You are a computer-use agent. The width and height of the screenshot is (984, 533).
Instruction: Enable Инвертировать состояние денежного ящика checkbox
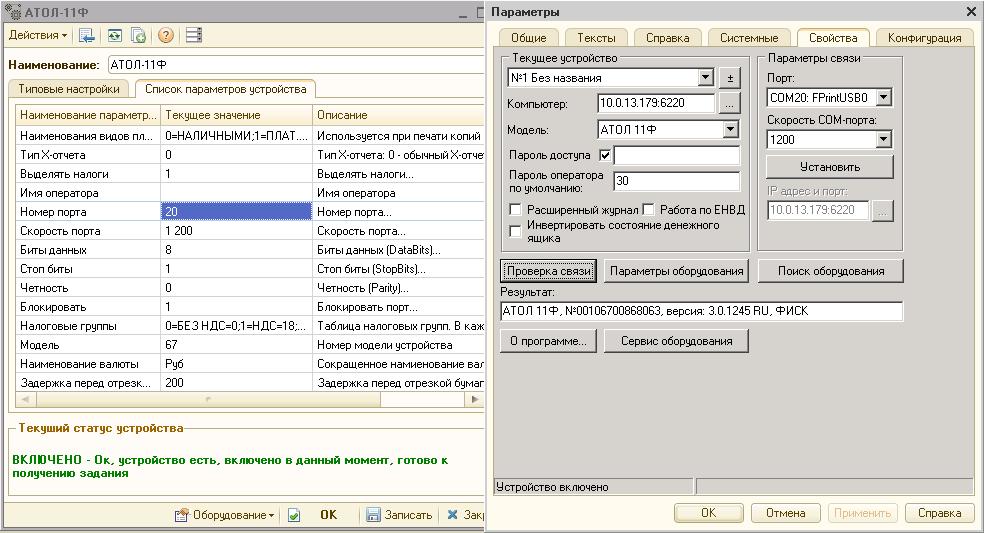click(515, 231)
